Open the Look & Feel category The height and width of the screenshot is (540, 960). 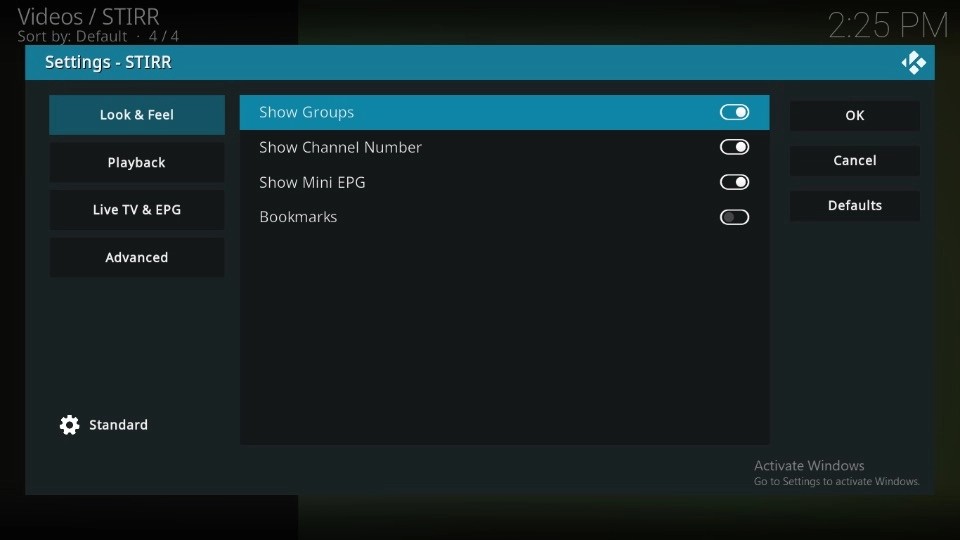click(137, 114)
